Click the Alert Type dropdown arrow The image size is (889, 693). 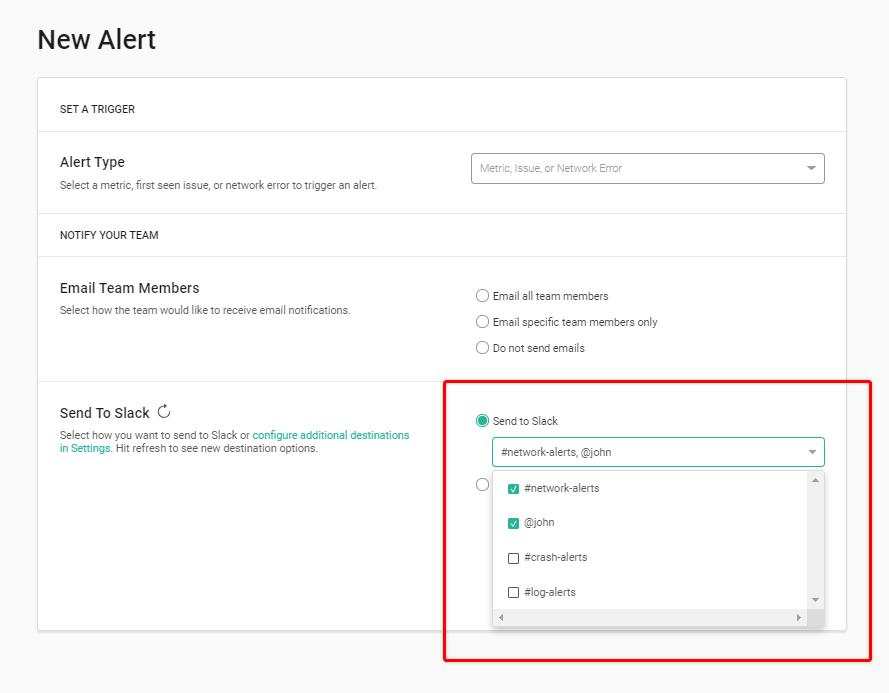click(x=811, y=168)
